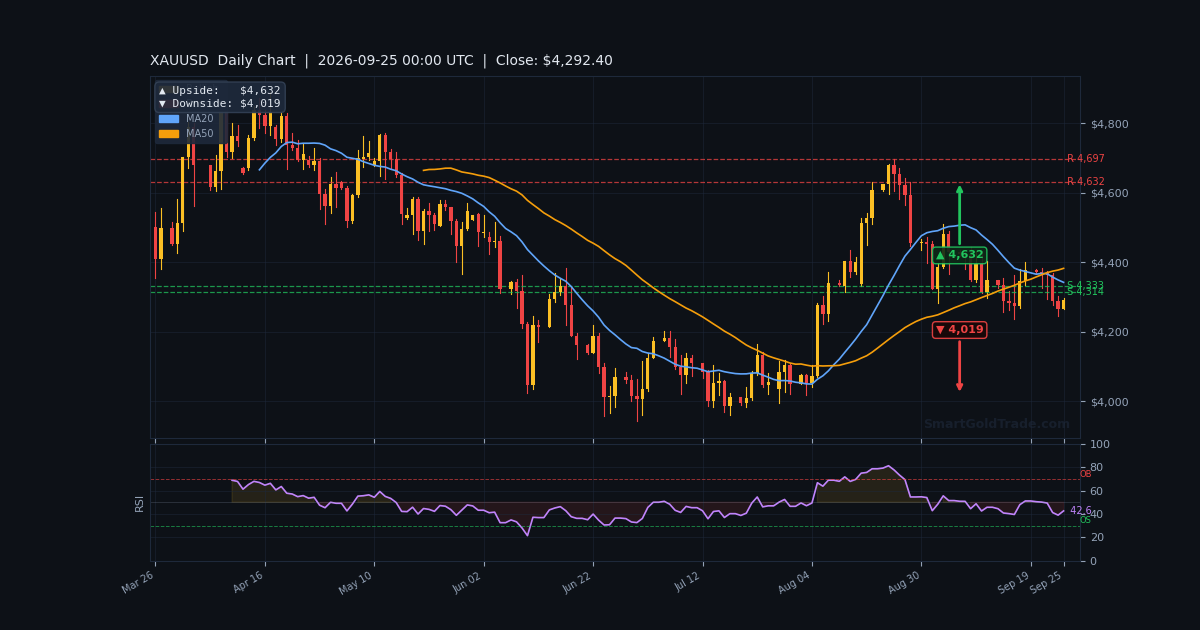
Task: Click the 'Sep 19' date label
Action: tap(1014, 583)
